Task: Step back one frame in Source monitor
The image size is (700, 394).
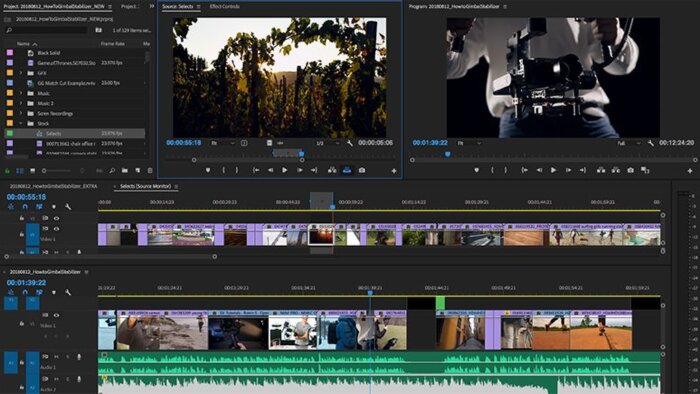Action: [271, 170]
